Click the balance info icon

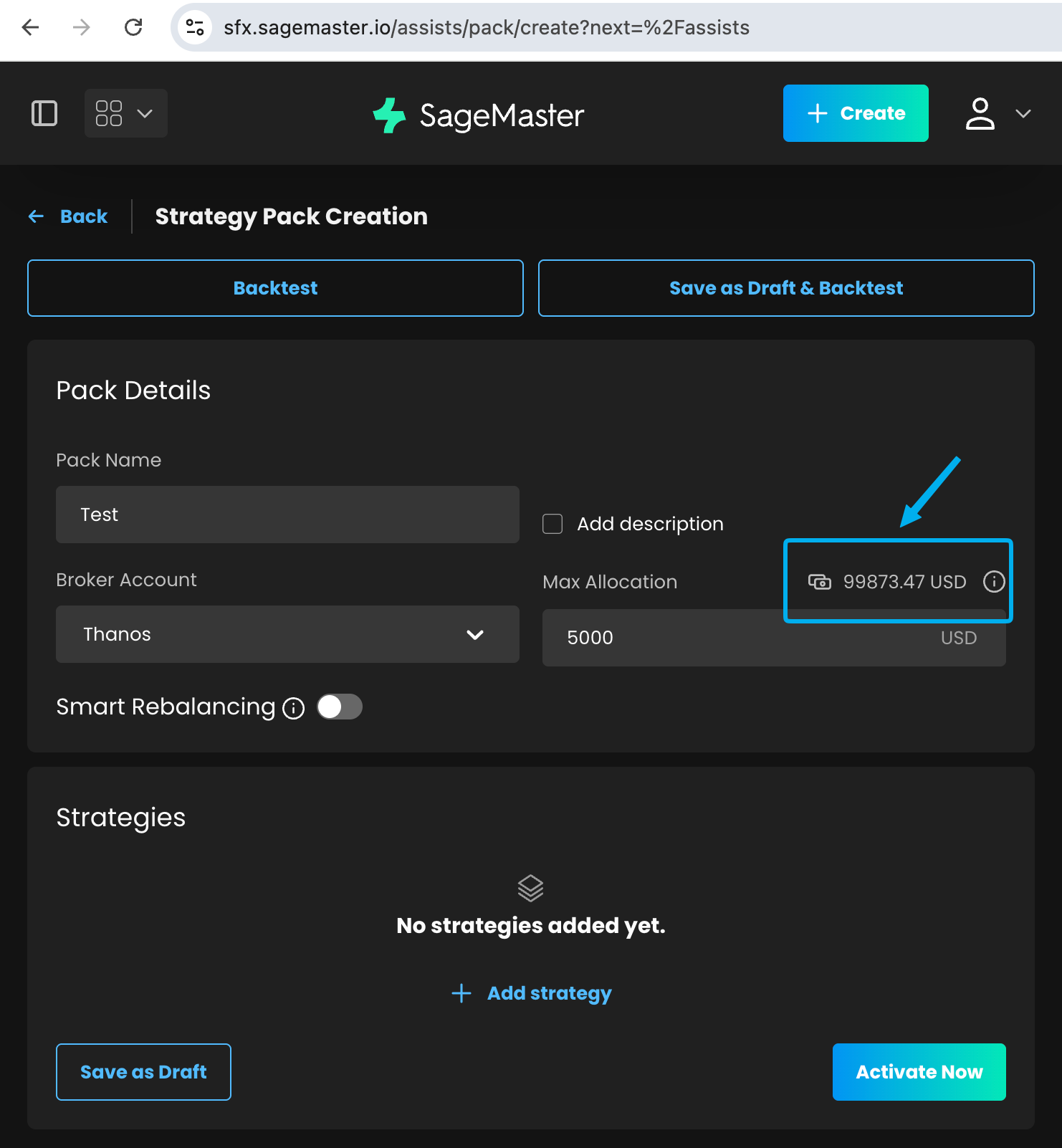click(994, 581)
